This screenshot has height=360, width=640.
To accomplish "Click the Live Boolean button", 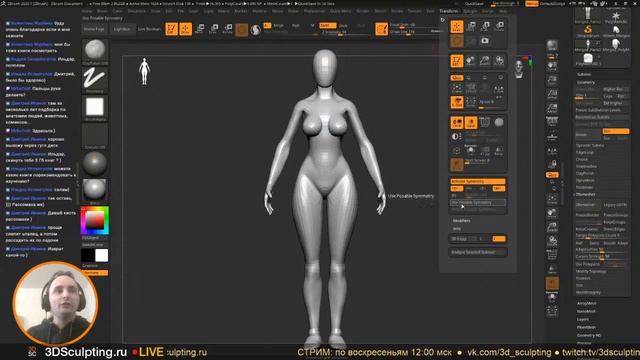I will tap(149, 29).
